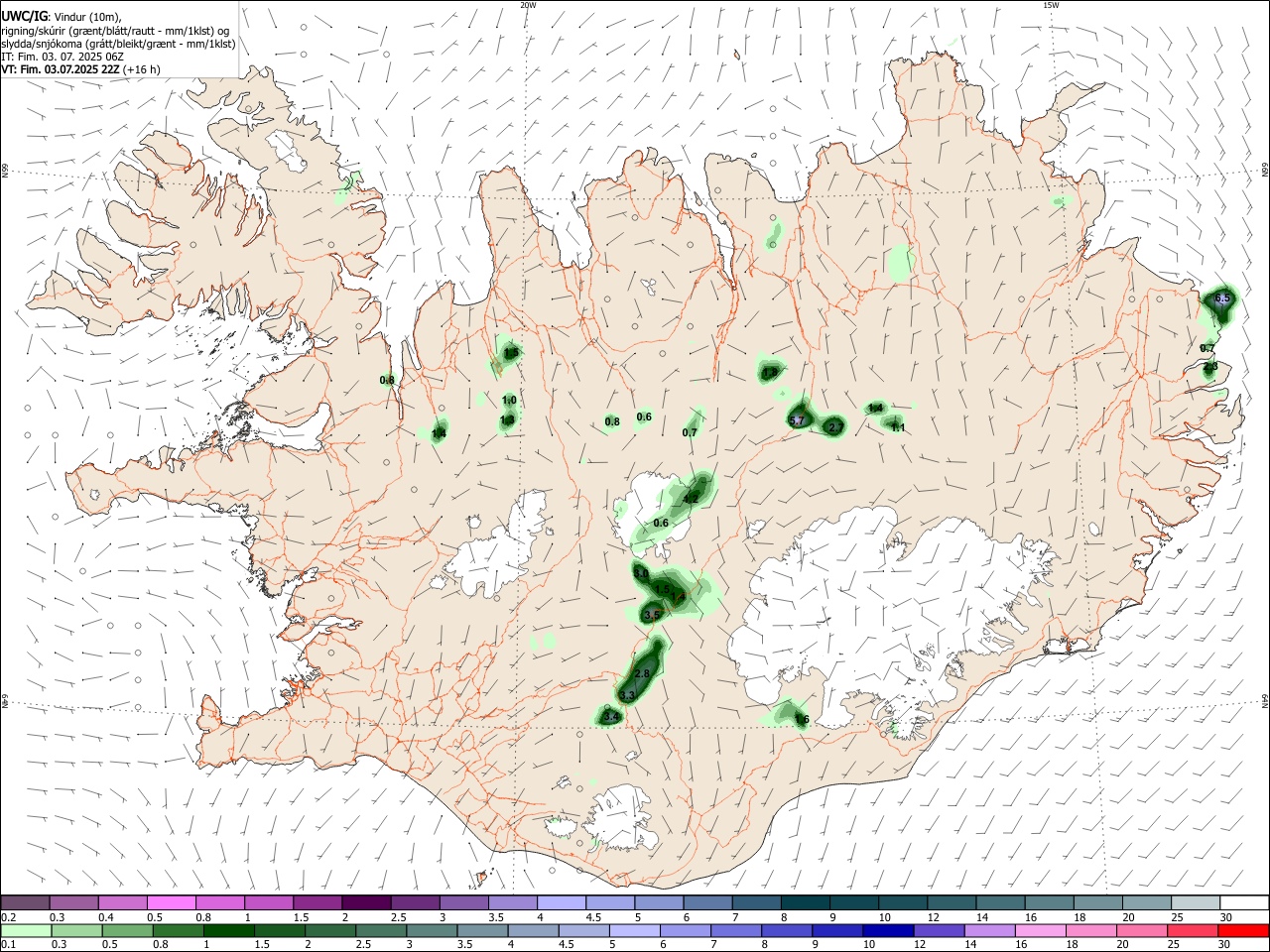Click the 2.7 precipitation value on the map
1270x952 pixels.
[835, 427]
